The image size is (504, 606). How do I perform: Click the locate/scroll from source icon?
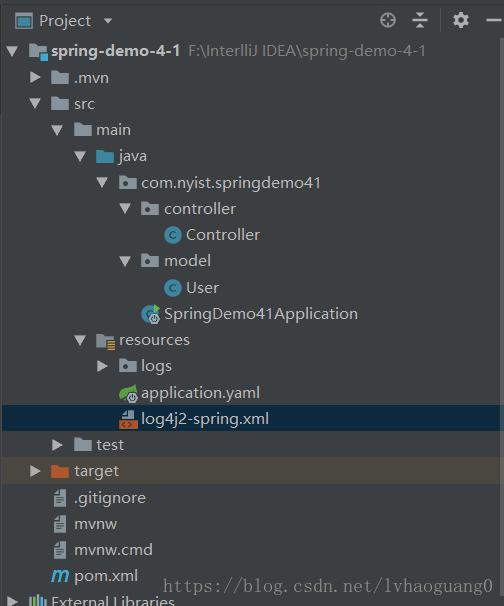point(388,20)
